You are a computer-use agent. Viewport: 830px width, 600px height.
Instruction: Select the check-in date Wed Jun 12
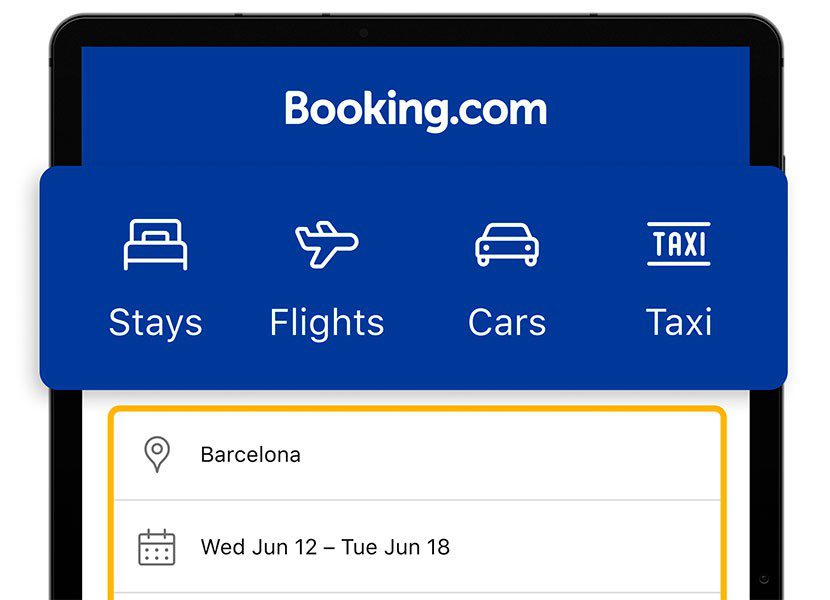click(258, 547)
